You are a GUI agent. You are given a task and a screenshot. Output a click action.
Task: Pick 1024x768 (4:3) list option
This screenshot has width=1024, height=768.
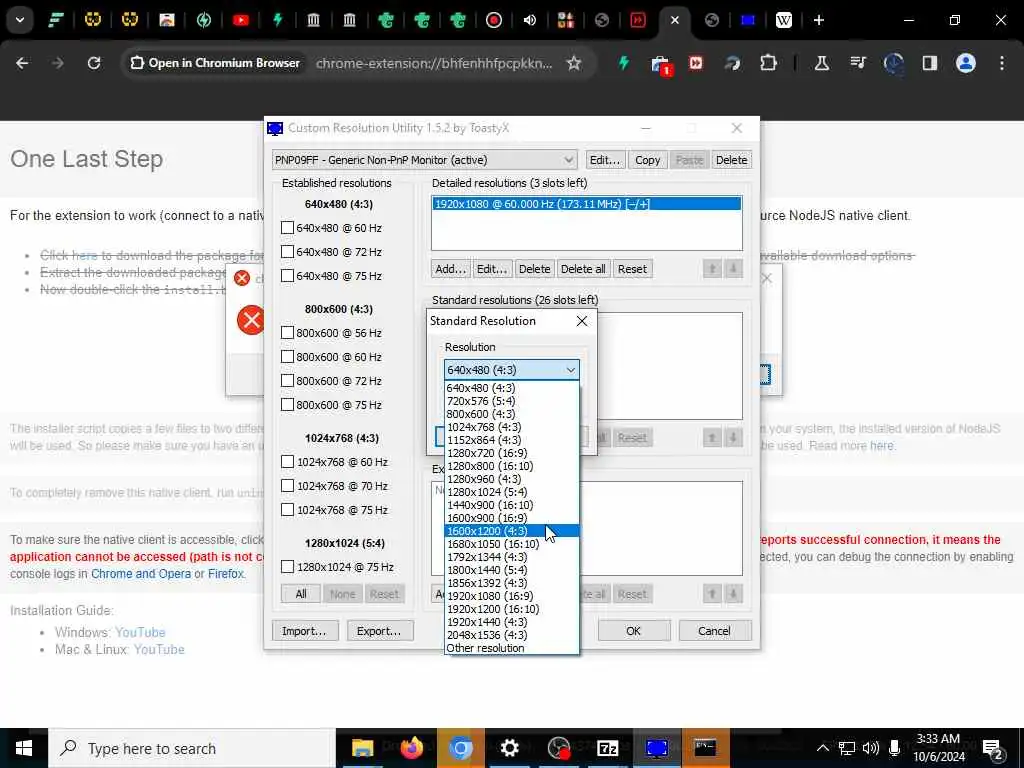pos(511,427)
